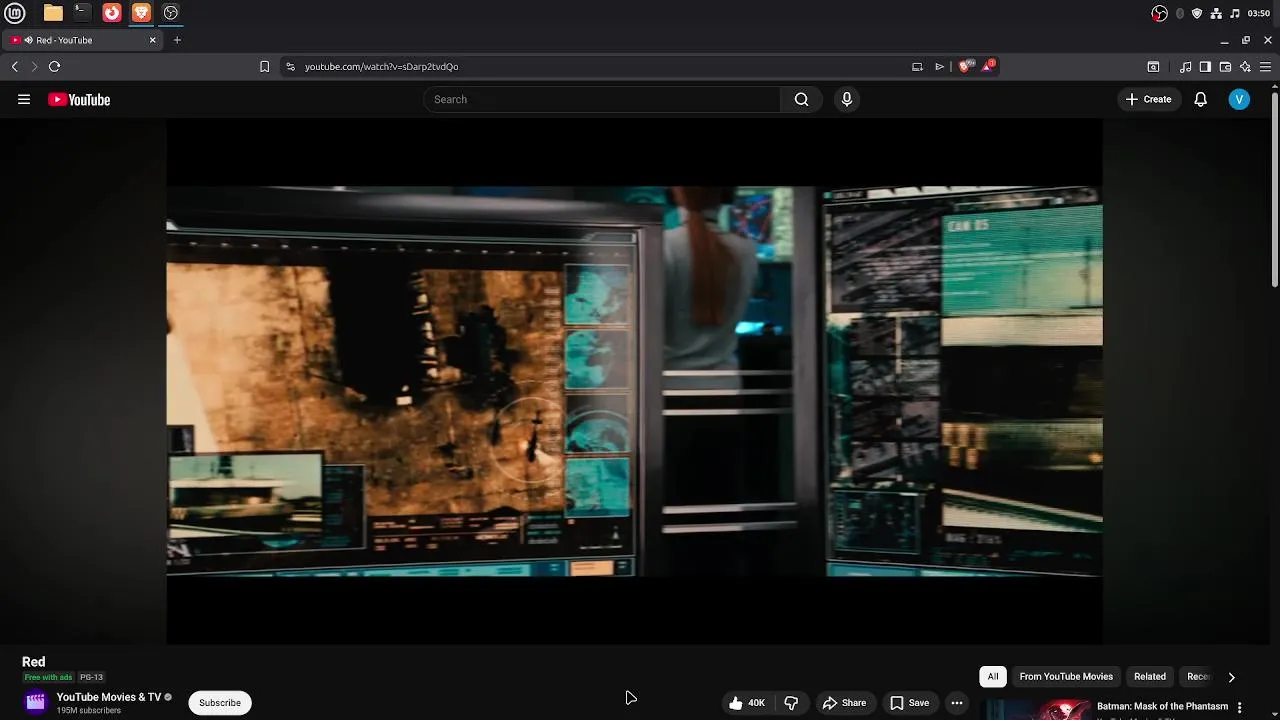
Task: Open Batman: Mask of the Phantasm title
Action: (x=1162, y=706)
